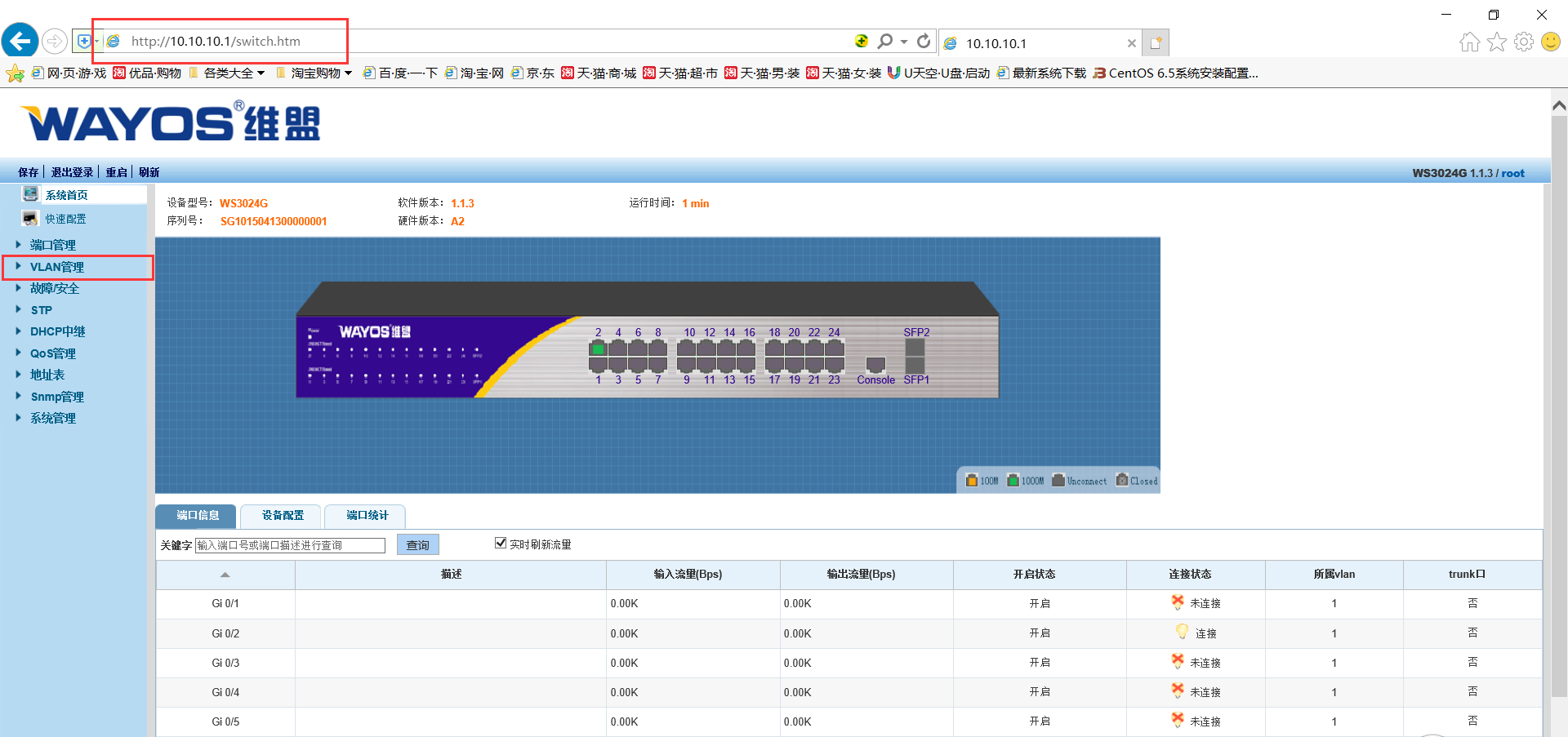Image resolution: width=1568 pixels, height=737 pixels.
Task: Click the 1000M legend icon
Action: (1013, 480)
